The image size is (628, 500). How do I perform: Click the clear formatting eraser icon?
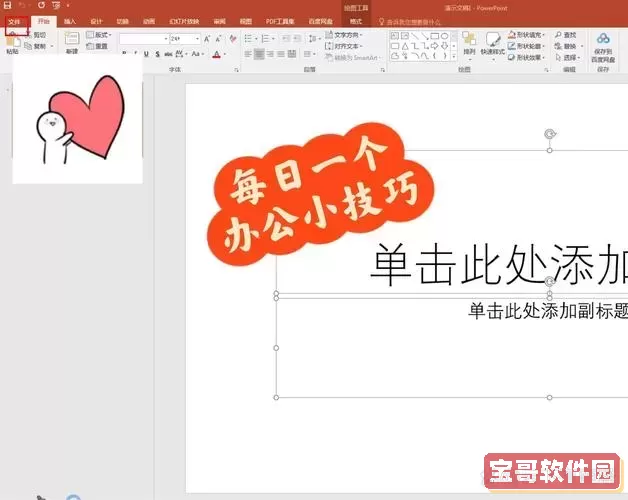pyautogui.click(x=234, y=38)
